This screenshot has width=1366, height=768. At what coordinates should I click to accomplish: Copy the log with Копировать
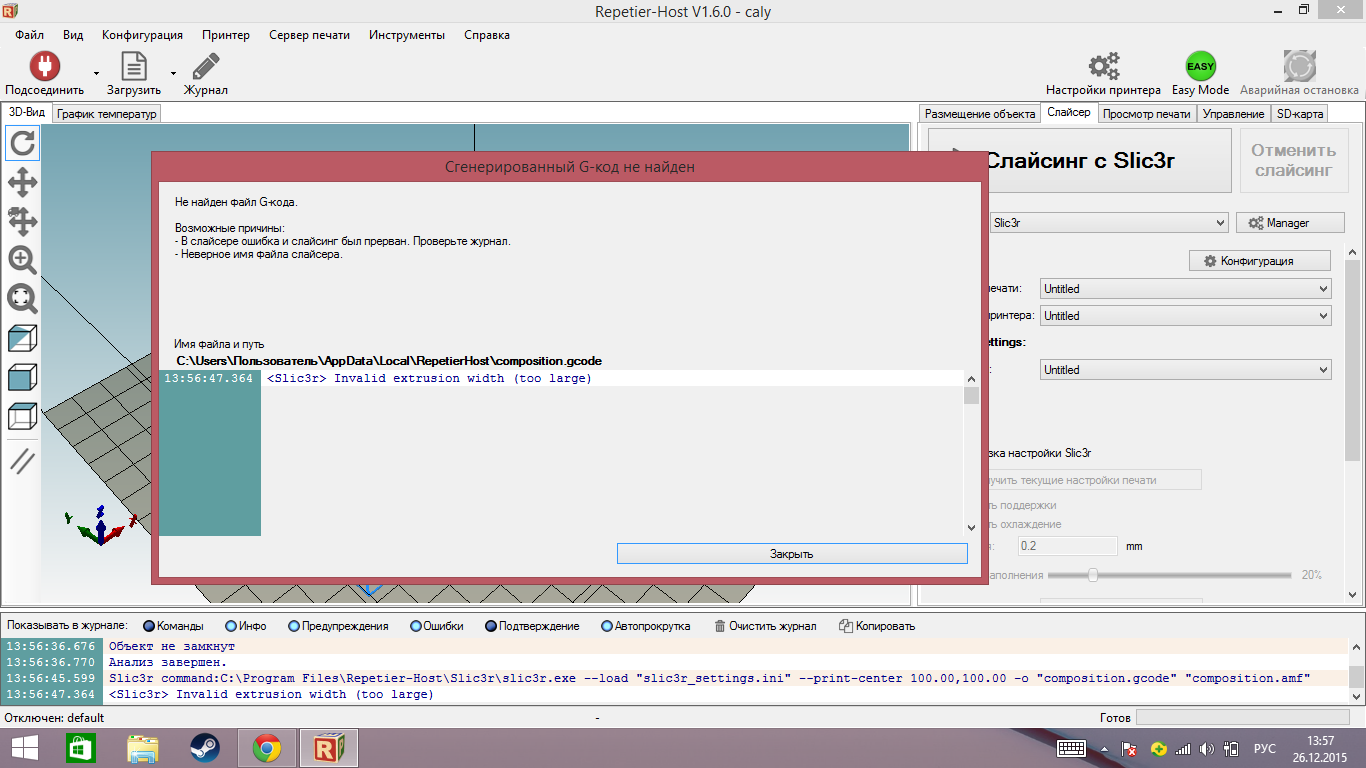[877, 626]
